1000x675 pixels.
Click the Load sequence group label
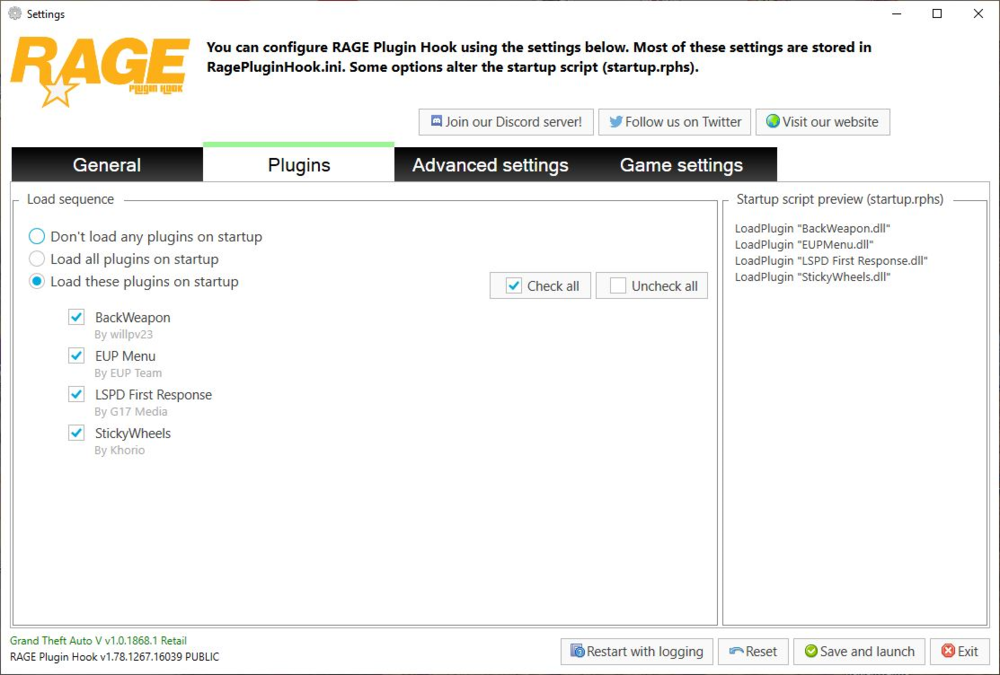coord(70,199)
